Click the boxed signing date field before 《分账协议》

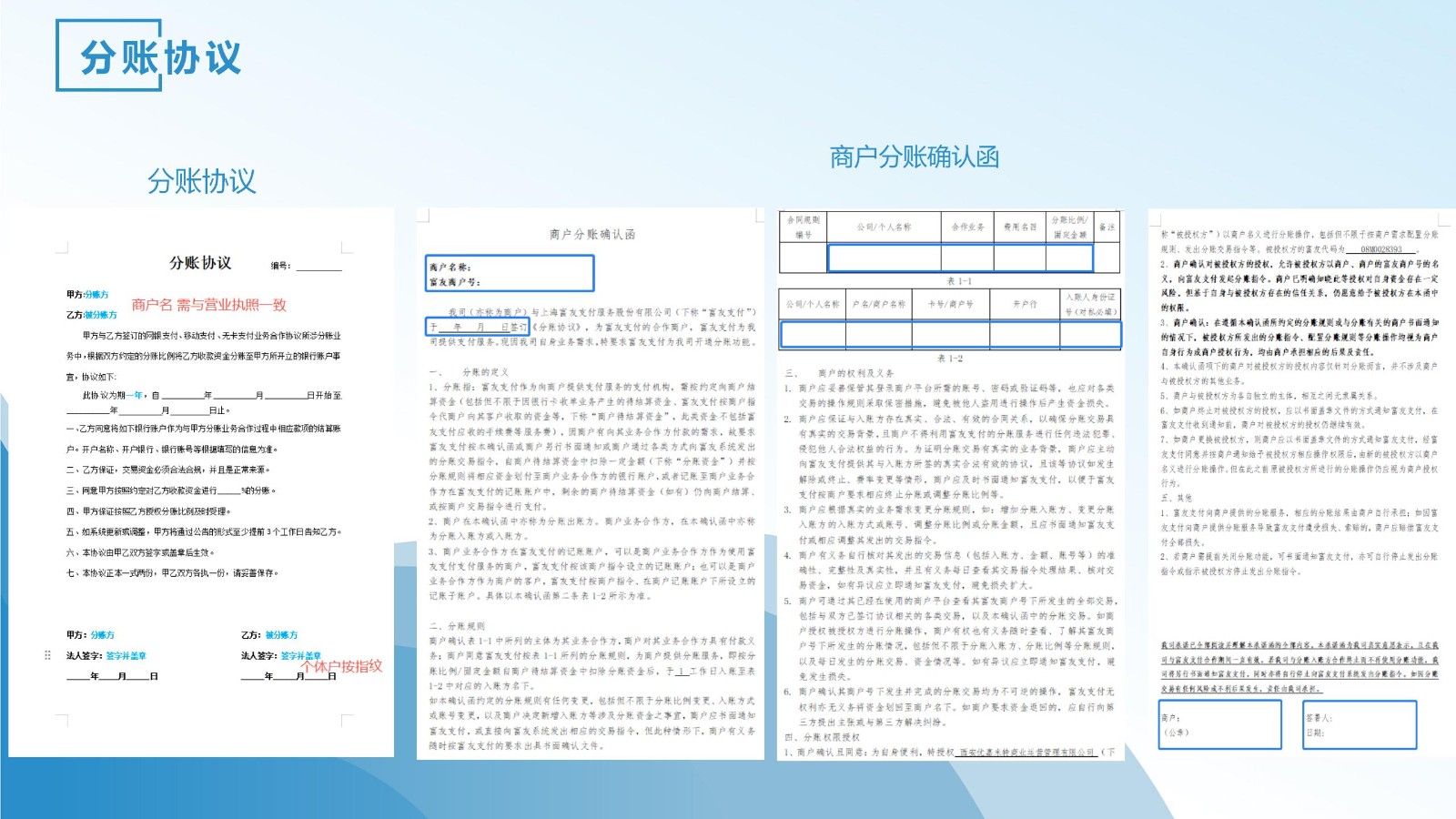click(x=477, y=327)
